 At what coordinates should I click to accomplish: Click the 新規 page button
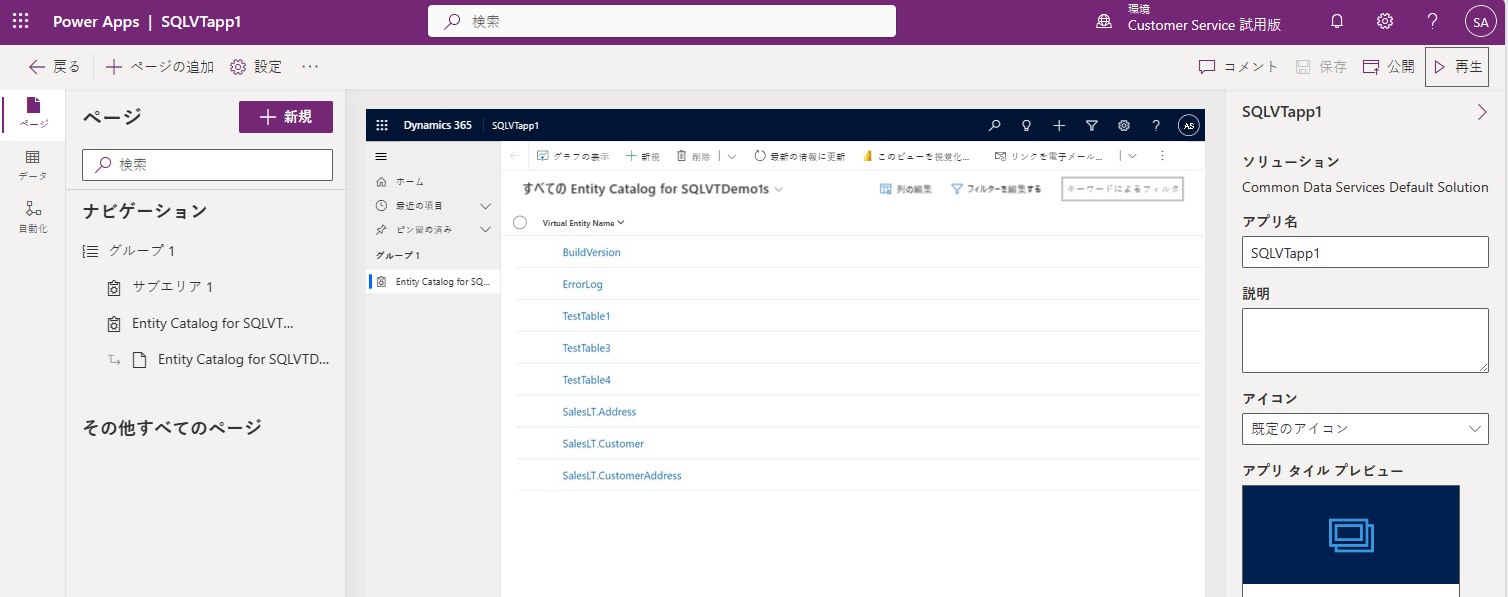click(x=286, y=117)
